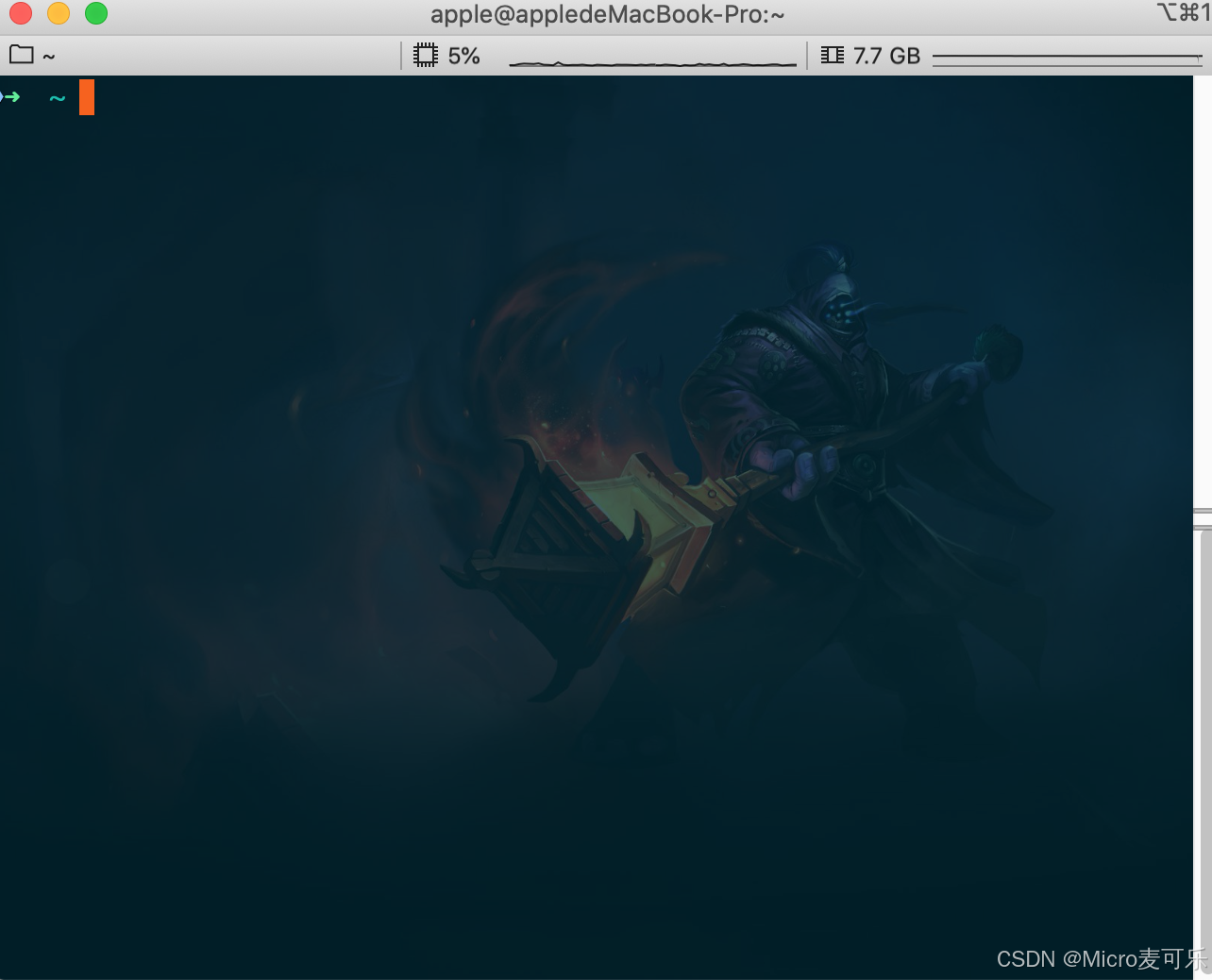The height and width of the screenshot is (980, 1212).
Task: Minimize the terminal with yellow button
Action: pyautogui.click(x=59, y=13)
